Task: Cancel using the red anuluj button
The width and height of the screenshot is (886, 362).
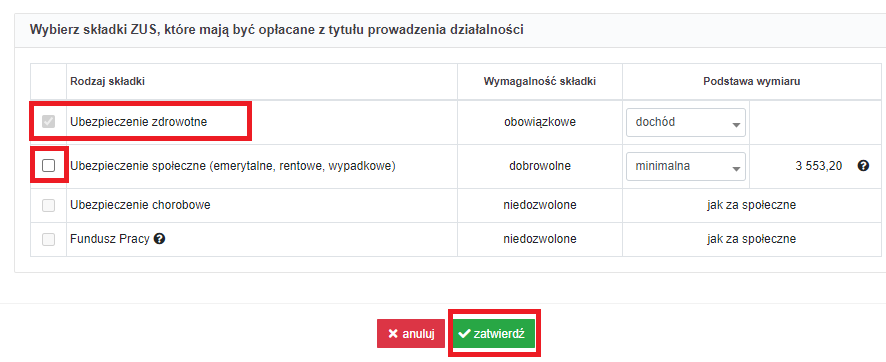Action: (411, 334)
